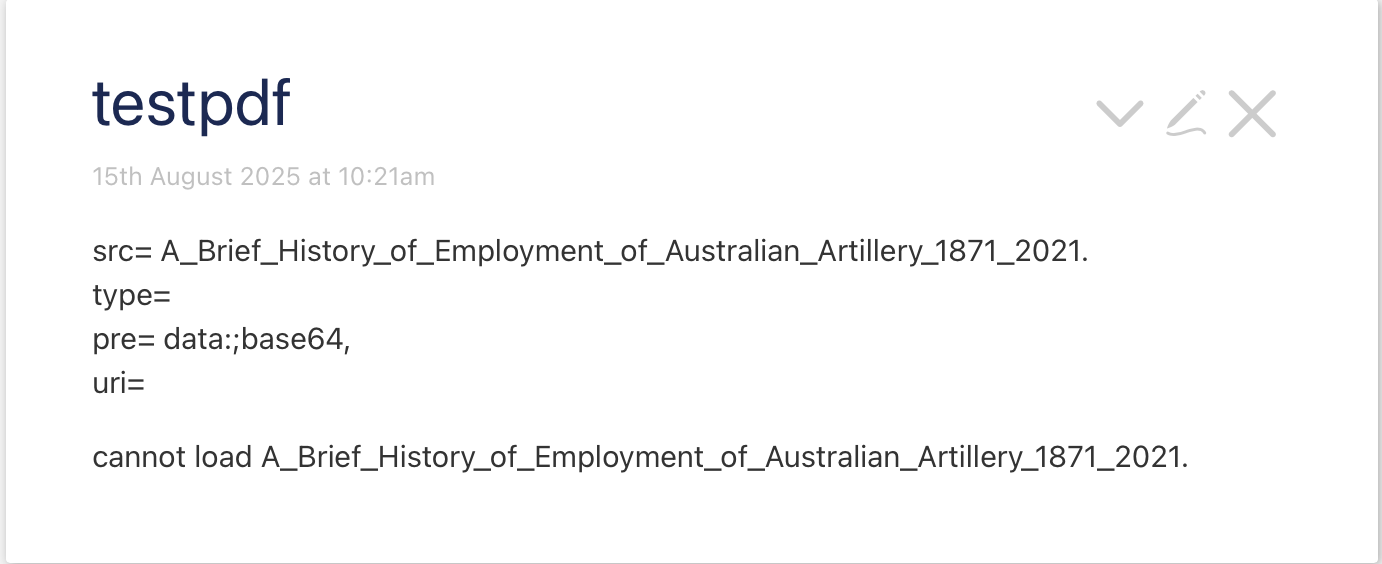The height and width of the screenshot is (564, 1382).
Task: Click the uri= line
Action: [x=119, y=383]
